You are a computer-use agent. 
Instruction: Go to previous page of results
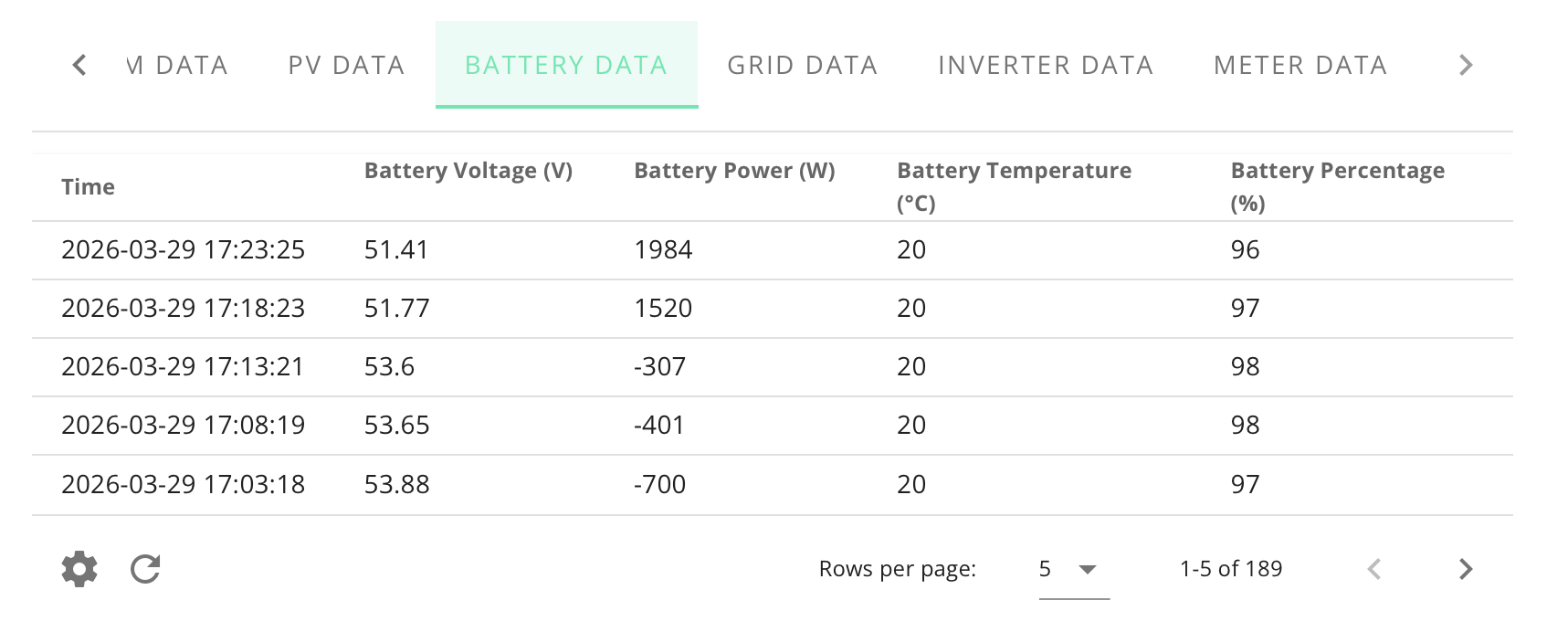pyautogui.click(x=1374, y=569)
